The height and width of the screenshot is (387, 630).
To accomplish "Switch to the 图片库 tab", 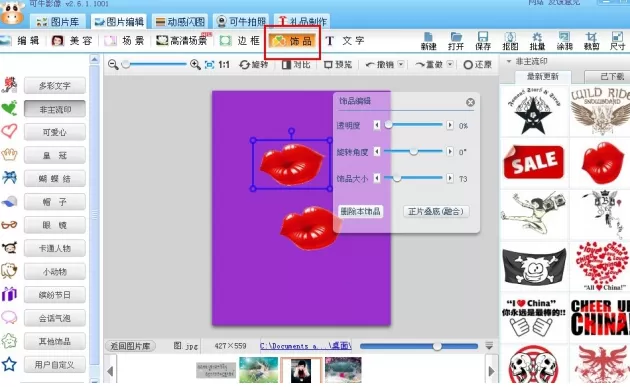I will point(58,22).
